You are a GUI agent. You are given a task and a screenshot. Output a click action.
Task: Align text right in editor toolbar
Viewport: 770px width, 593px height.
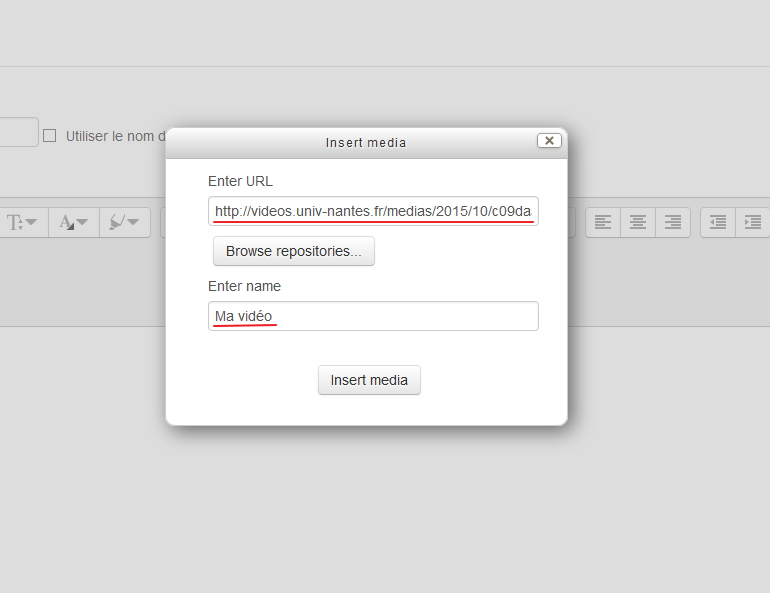(x=673, y=222)
